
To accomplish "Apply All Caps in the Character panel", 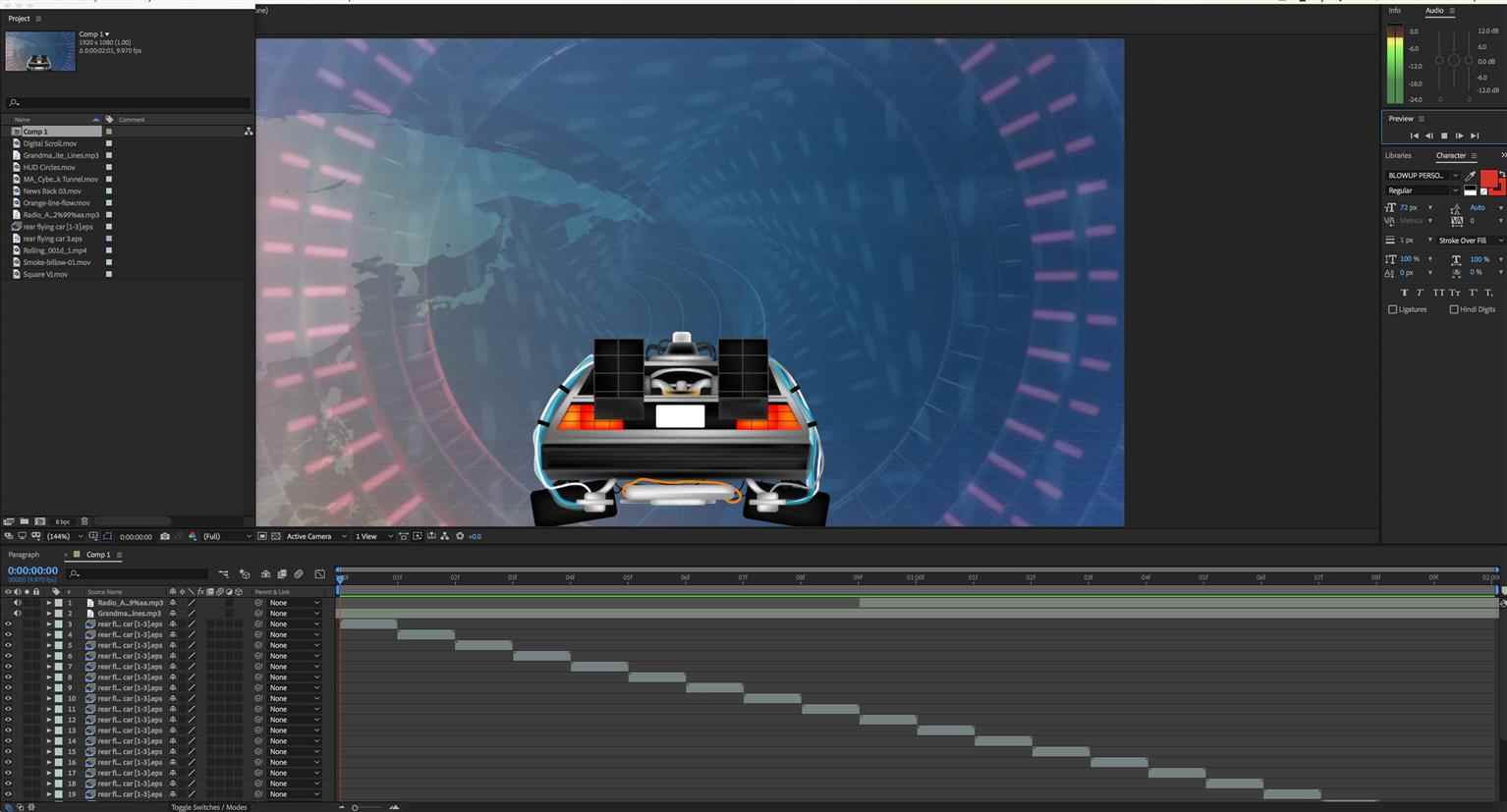I will (x=1438, y=293).
